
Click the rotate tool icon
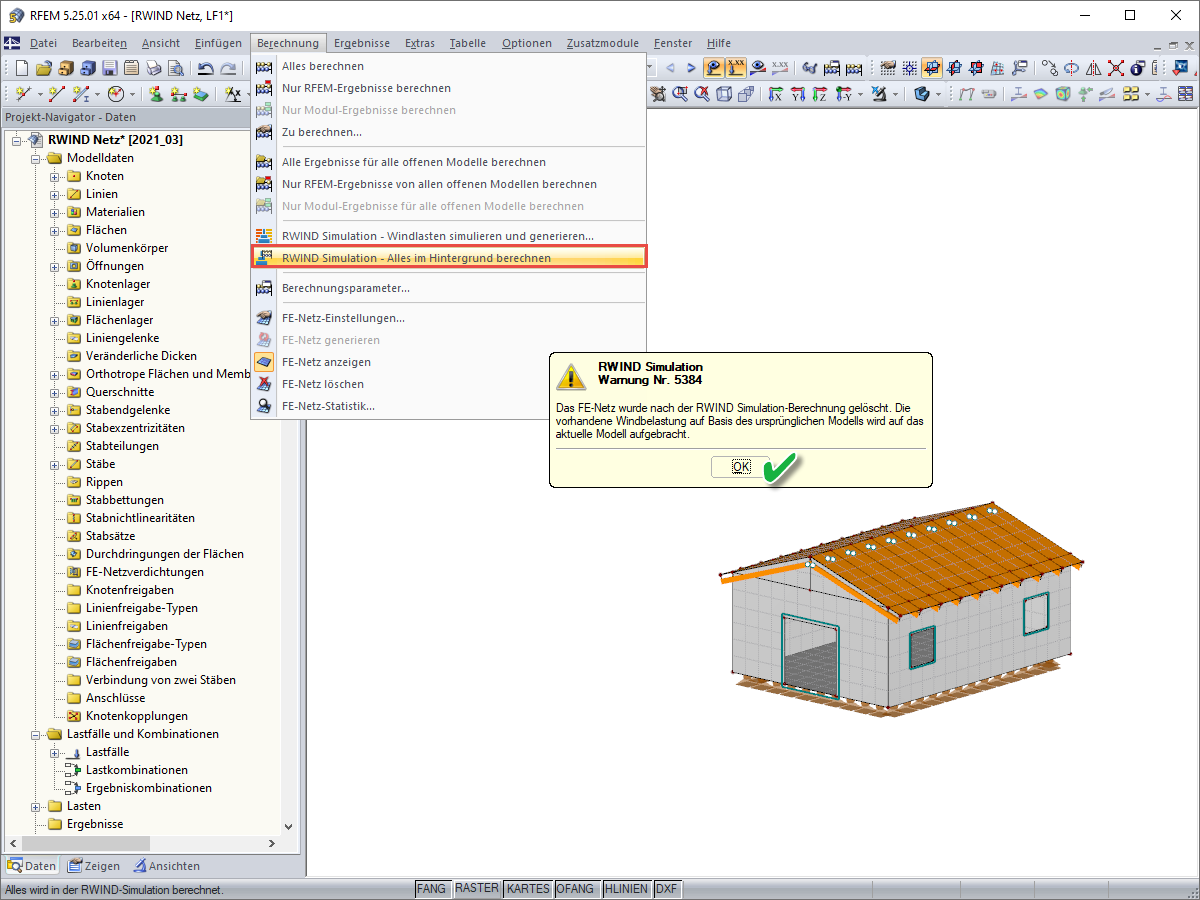pyautogui.click(x=1072, y=68)
